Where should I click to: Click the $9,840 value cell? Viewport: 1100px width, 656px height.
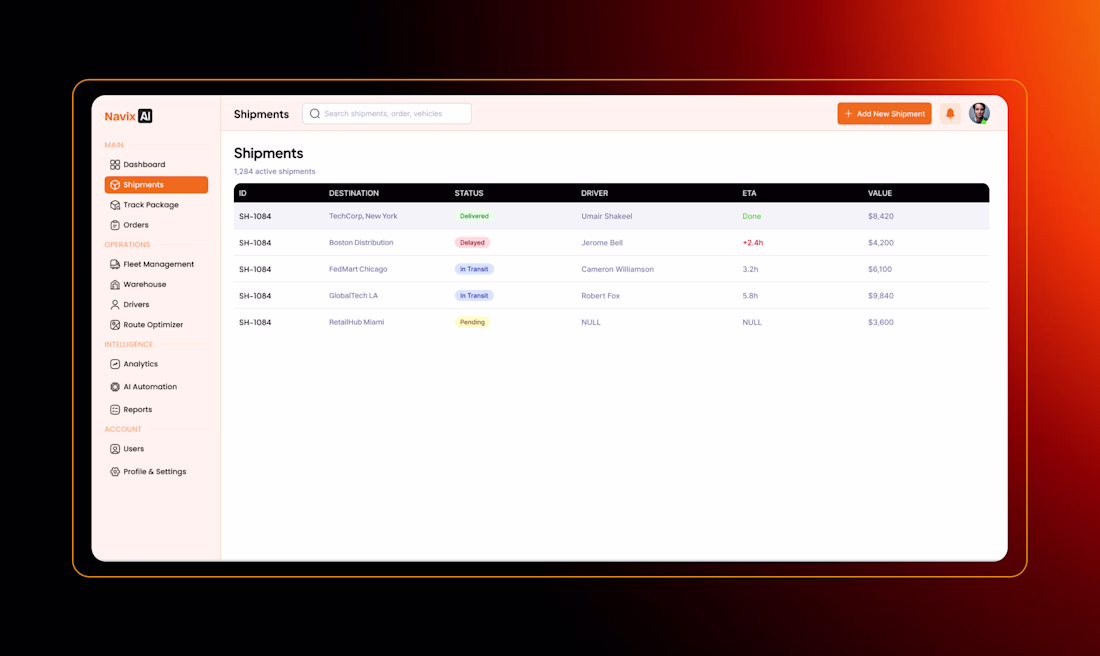[880, 296]
